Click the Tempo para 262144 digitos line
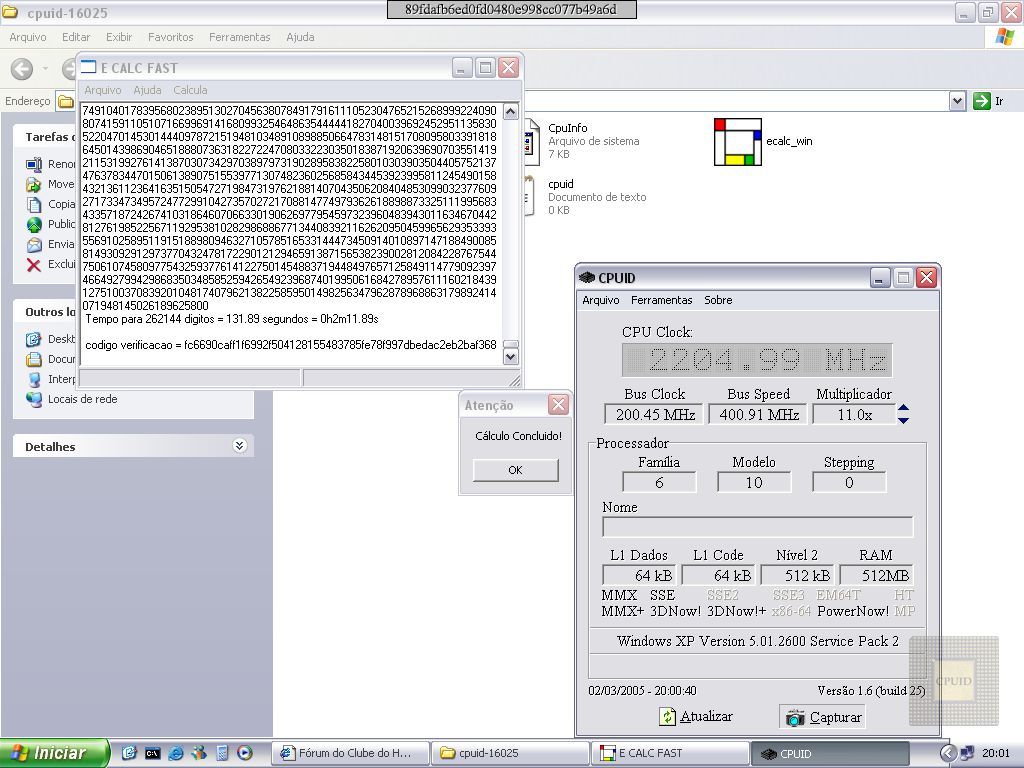 click(x=232, y=319)
